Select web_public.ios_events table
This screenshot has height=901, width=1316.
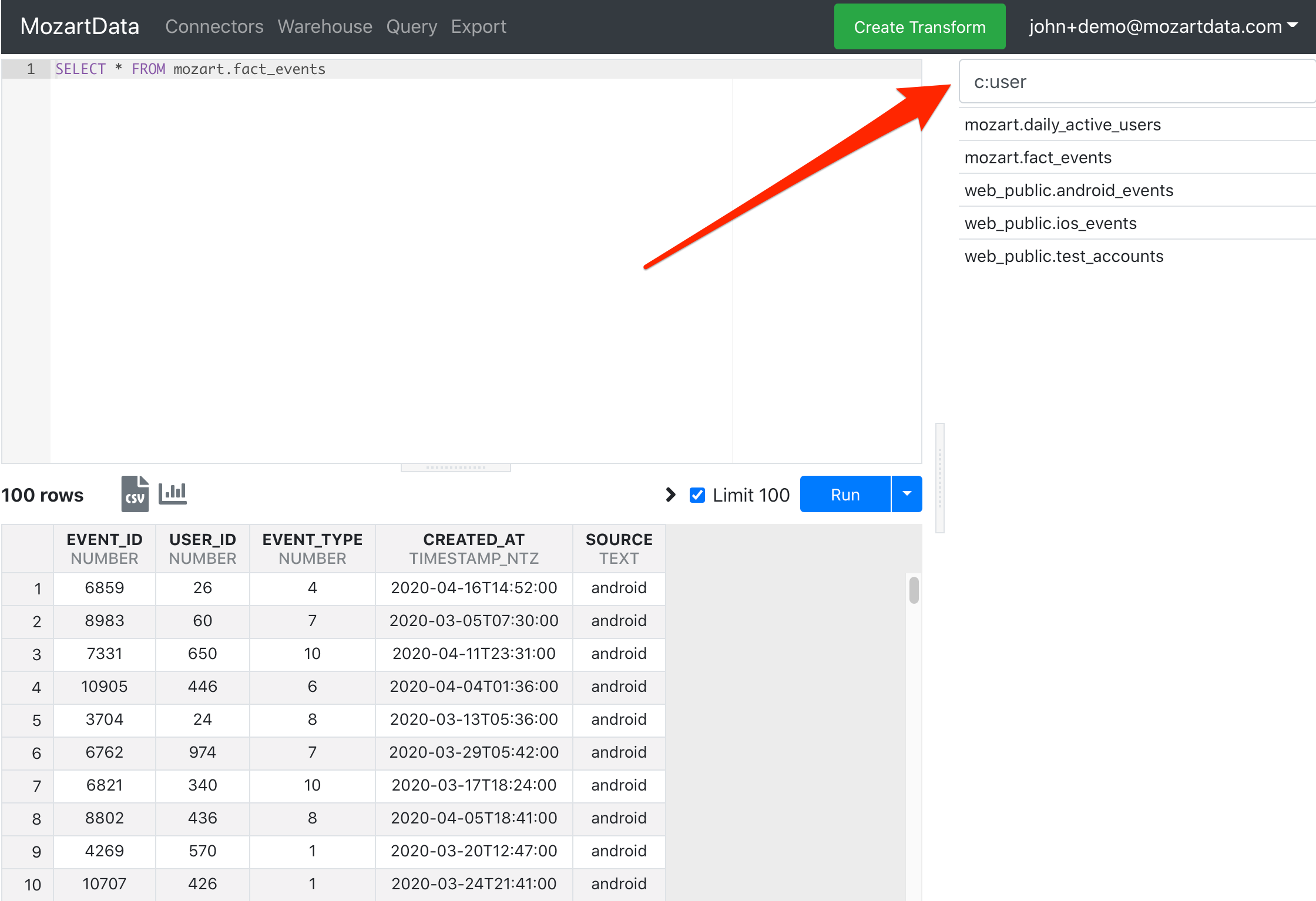click(x=1137, y=223)
